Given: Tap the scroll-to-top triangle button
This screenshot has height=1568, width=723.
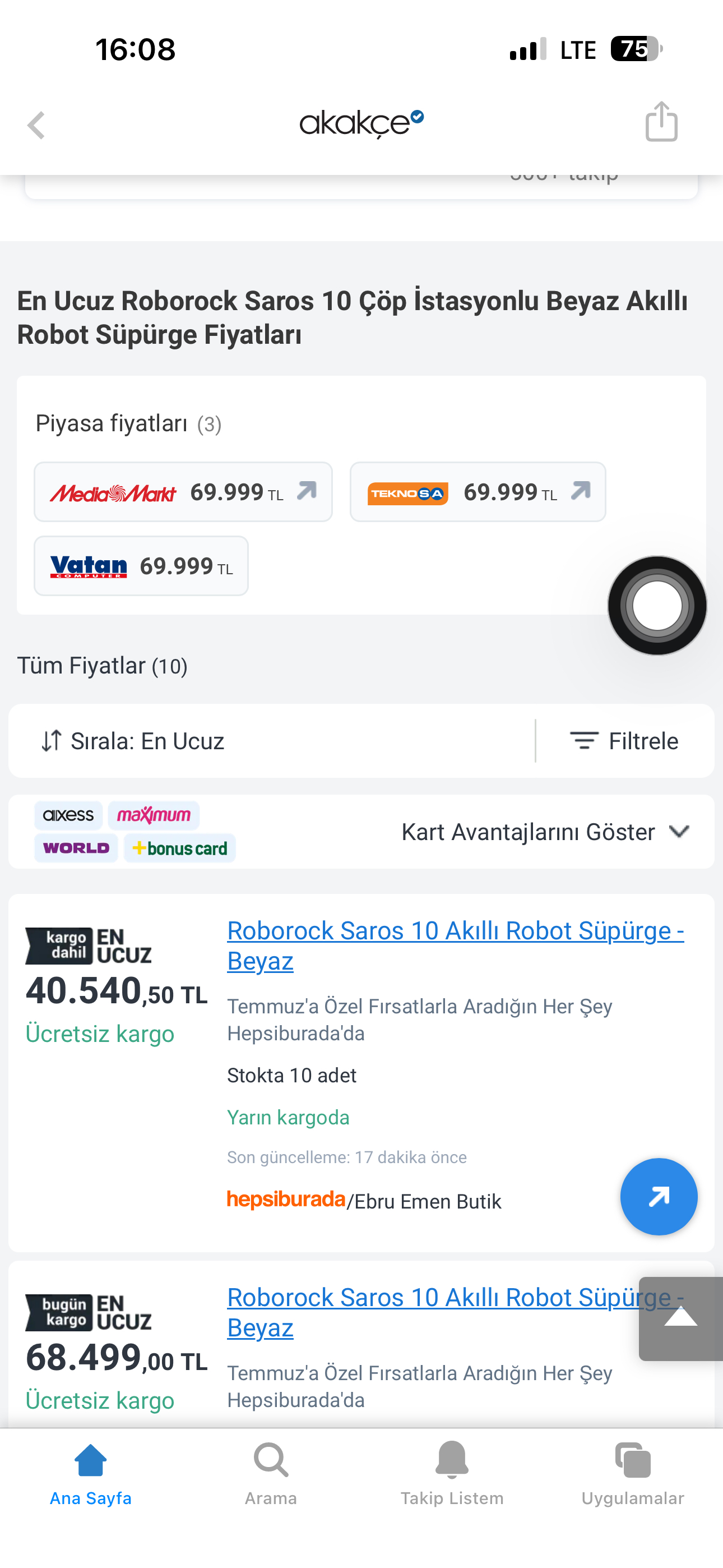Looking at the screenshot, I should [x=680, y=1318].
